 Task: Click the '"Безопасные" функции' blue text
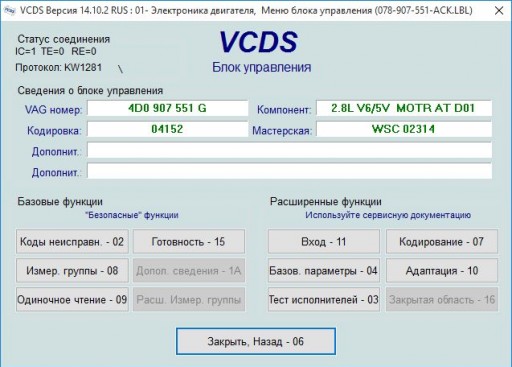132,215
